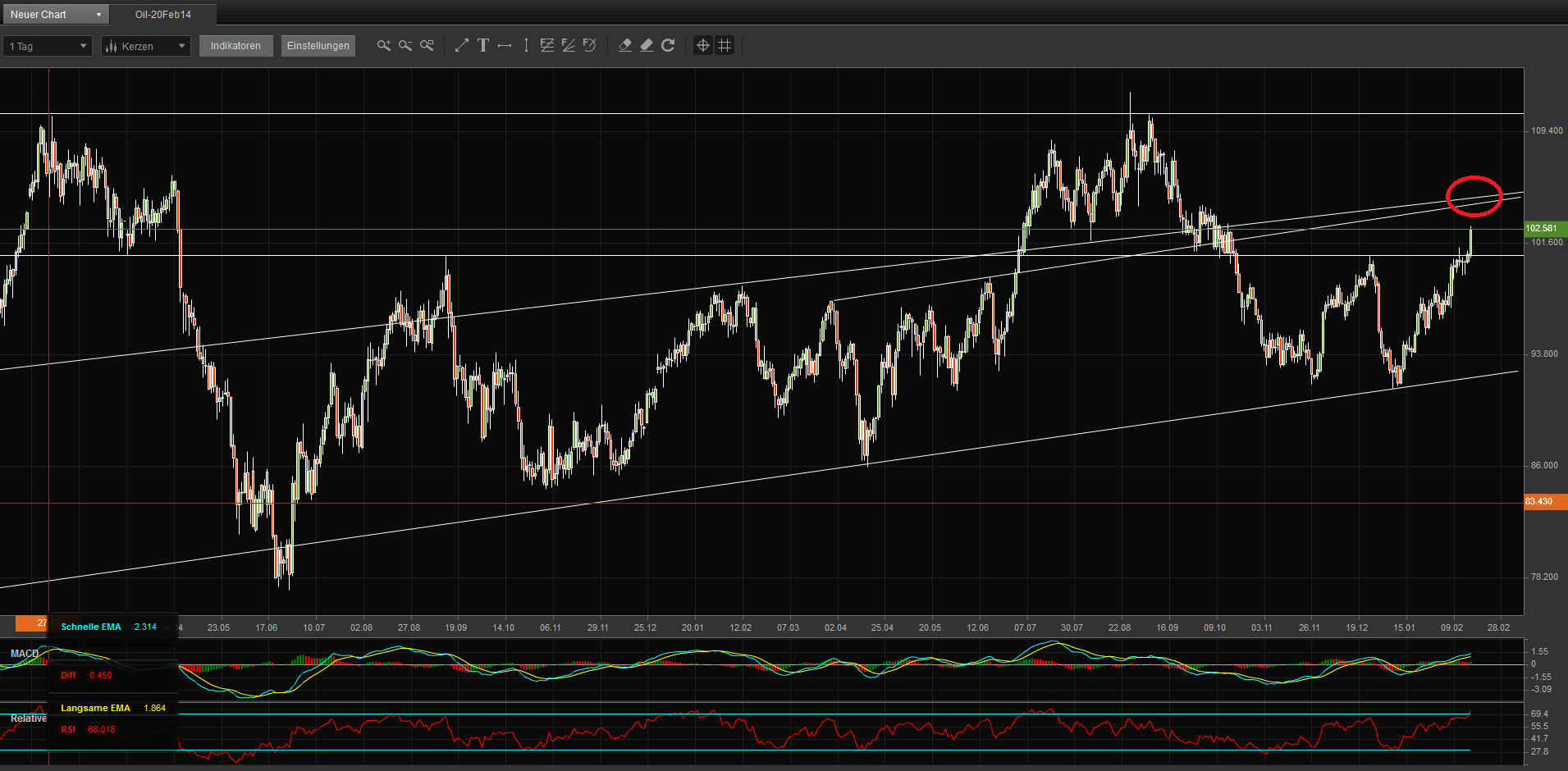The height and width of the screenshot is (771, 1568).
Task: Toggle the chart grid display
Action: (724, 46)
